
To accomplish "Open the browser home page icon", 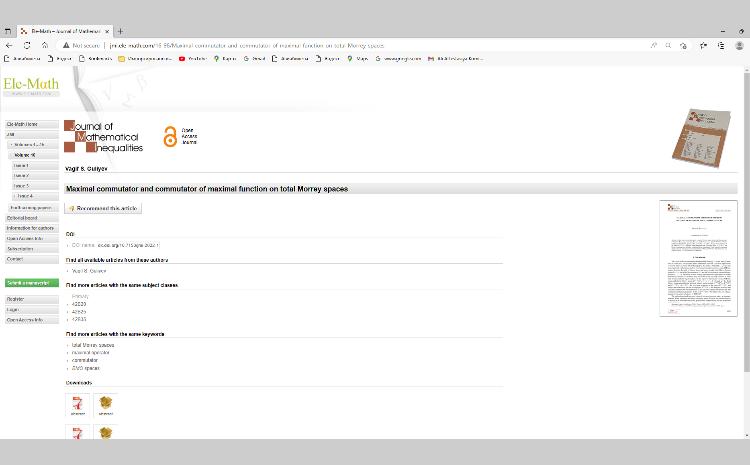I will [x=45, y=45].
